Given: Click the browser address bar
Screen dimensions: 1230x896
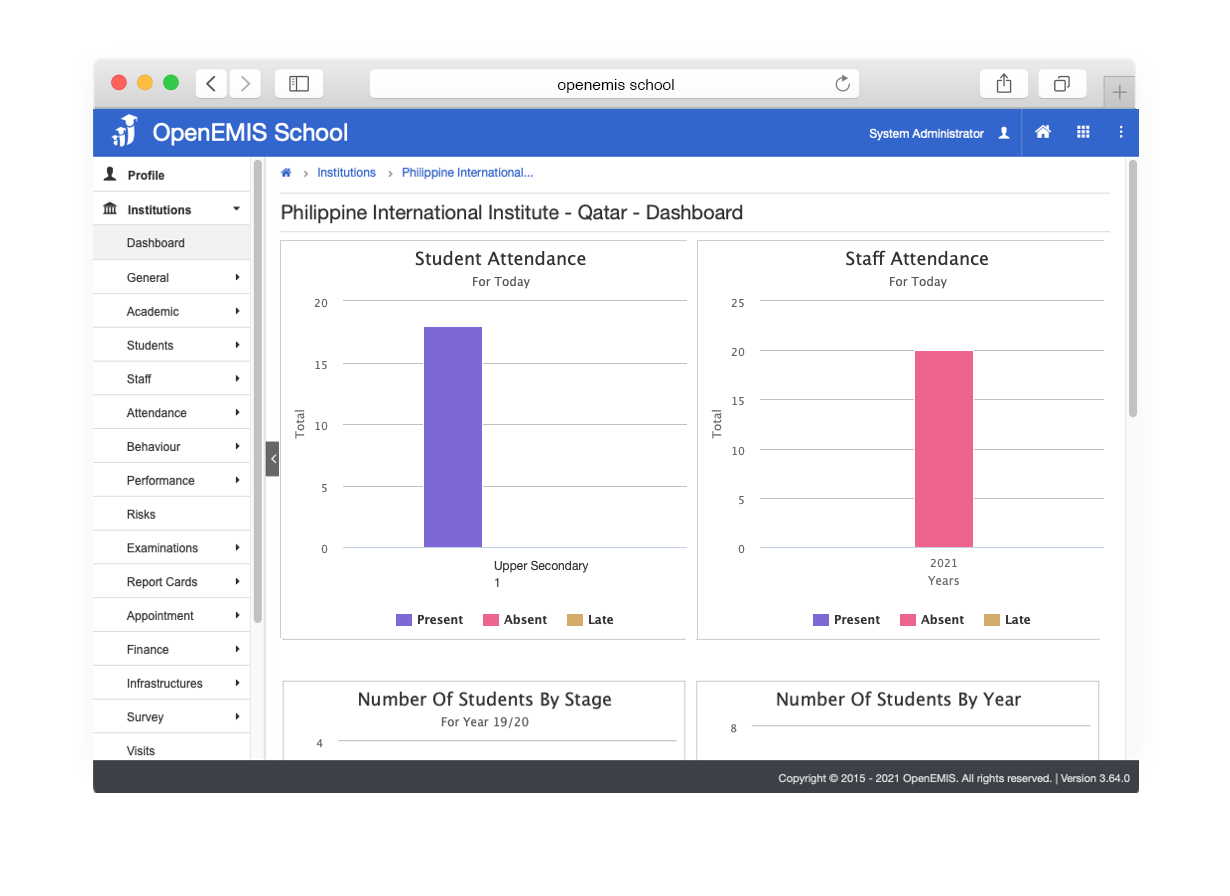Looking at the screenshot, I should (615, 84).
